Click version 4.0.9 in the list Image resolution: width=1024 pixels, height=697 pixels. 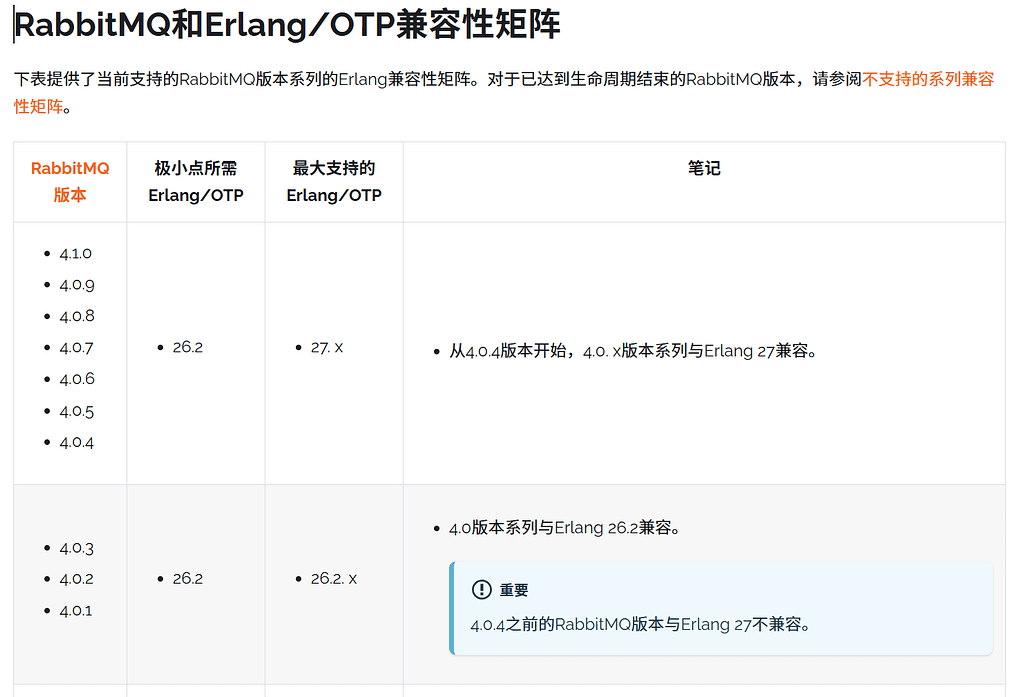click(77, 285)
